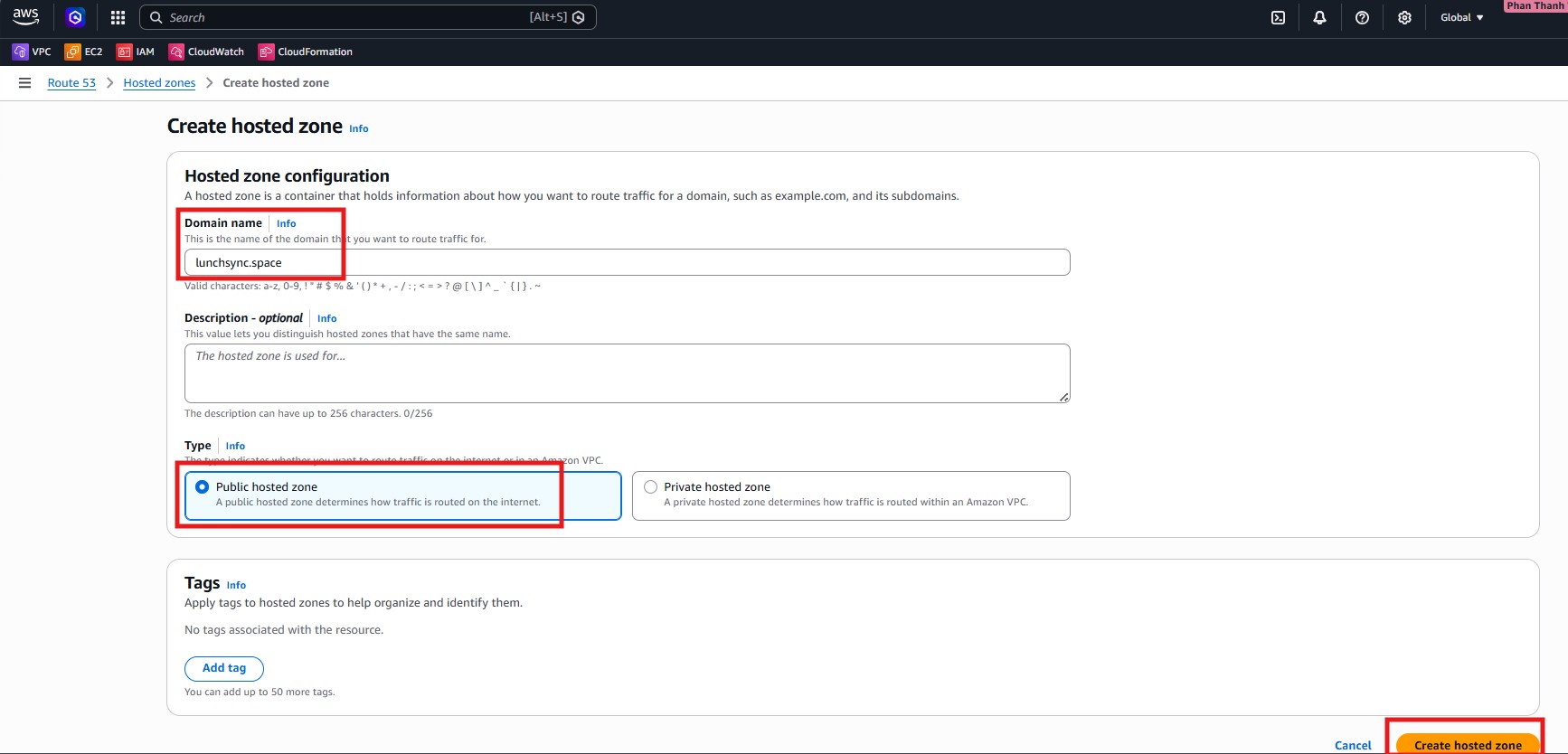Expand the side navigation hamburger menu
The image size is (1568, 754).
tap(25, 82)
